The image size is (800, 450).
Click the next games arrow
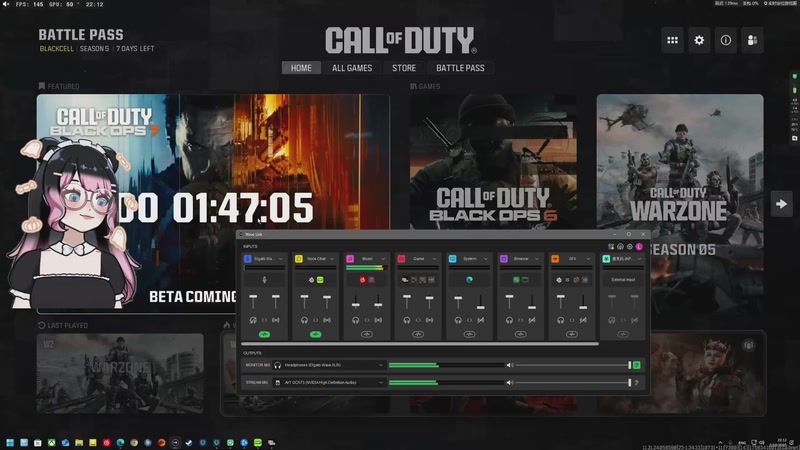tap(781, 204)
